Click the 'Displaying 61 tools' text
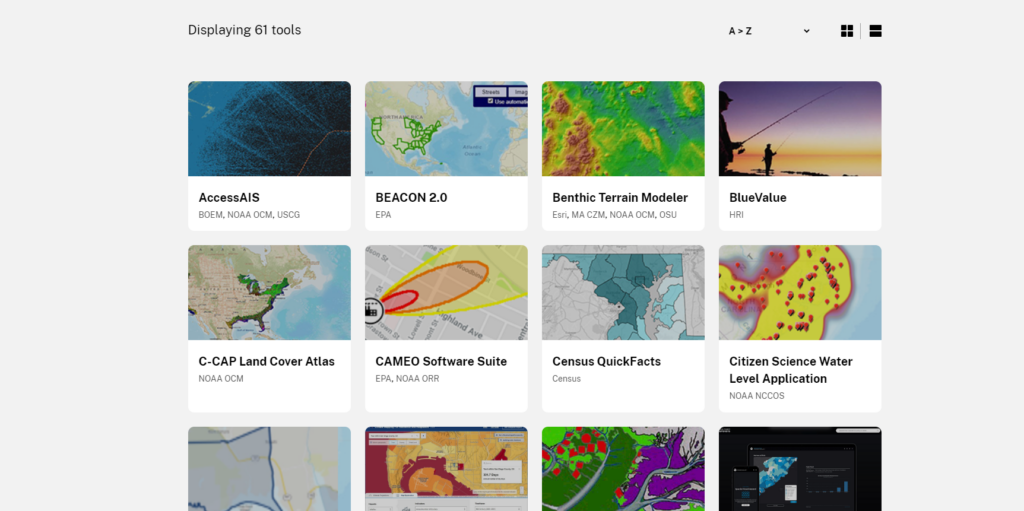Viewport: 1024px width, 511px height. [244, 30]
